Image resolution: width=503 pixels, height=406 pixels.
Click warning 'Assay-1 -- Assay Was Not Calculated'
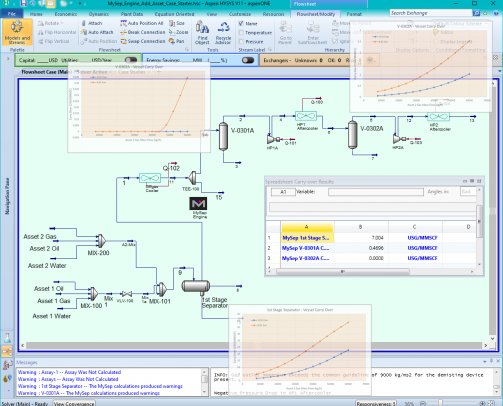(x=70, y=372)
